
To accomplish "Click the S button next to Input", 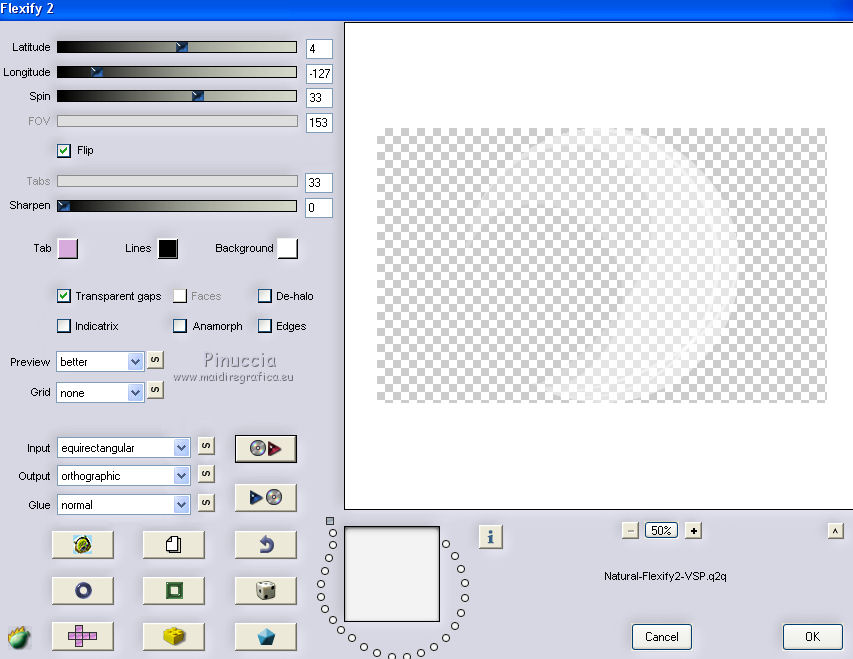I will (206, 446).
